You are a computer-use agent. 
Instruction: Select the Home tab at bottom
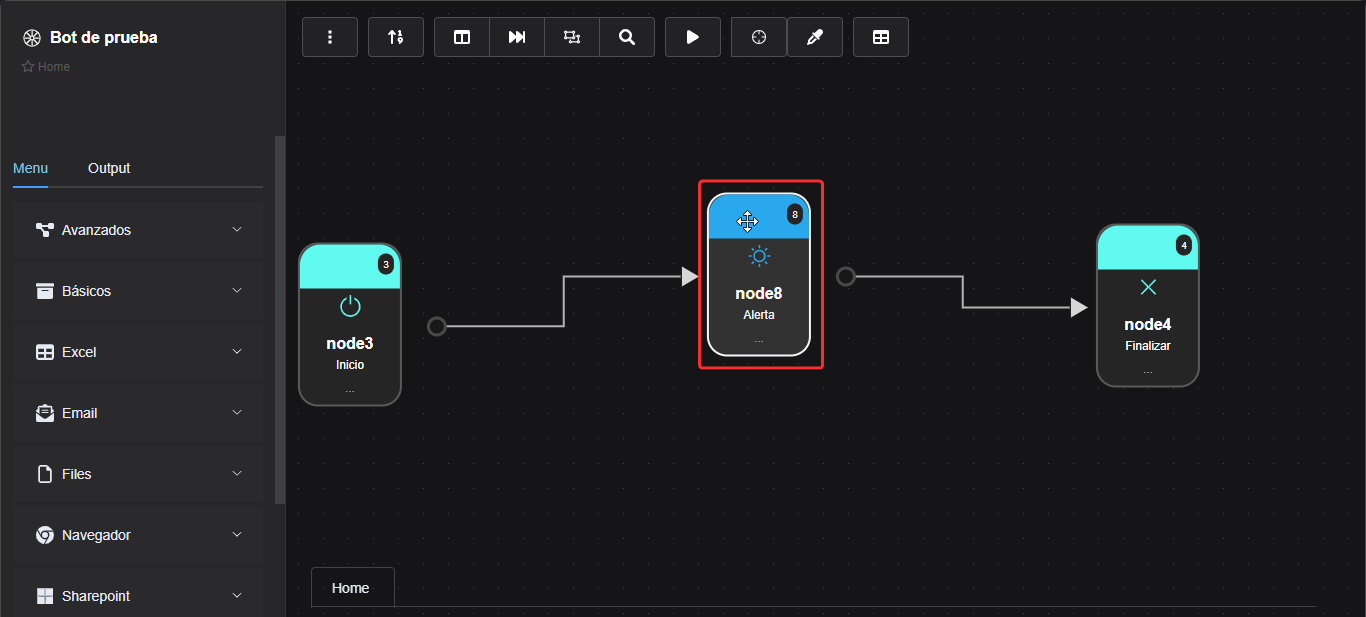(x=351, y=588)
